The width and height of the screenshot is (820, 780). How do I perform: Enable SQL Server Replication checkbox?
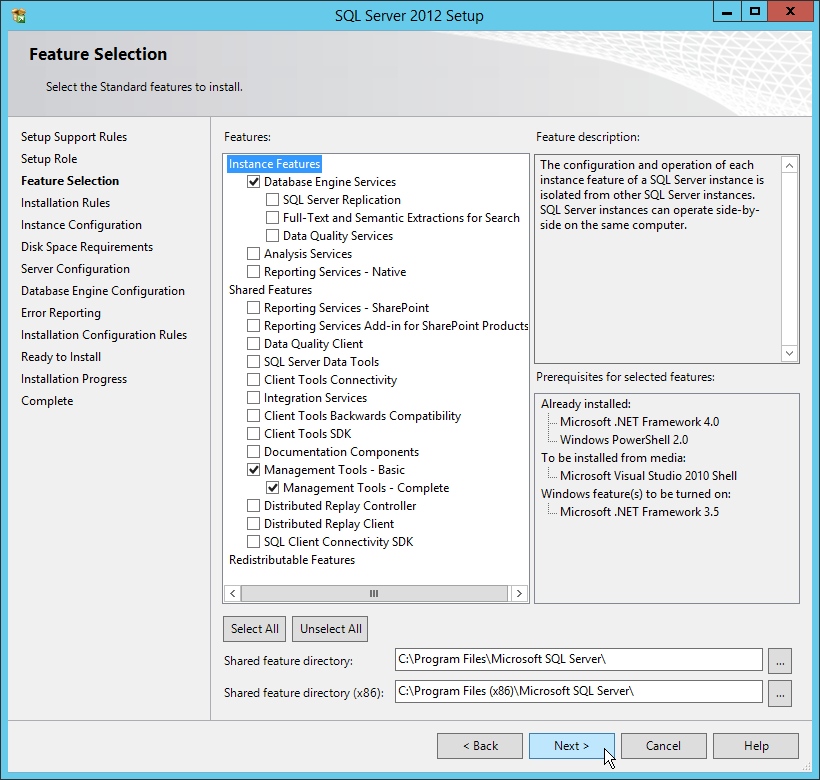(x=272, y=200)
